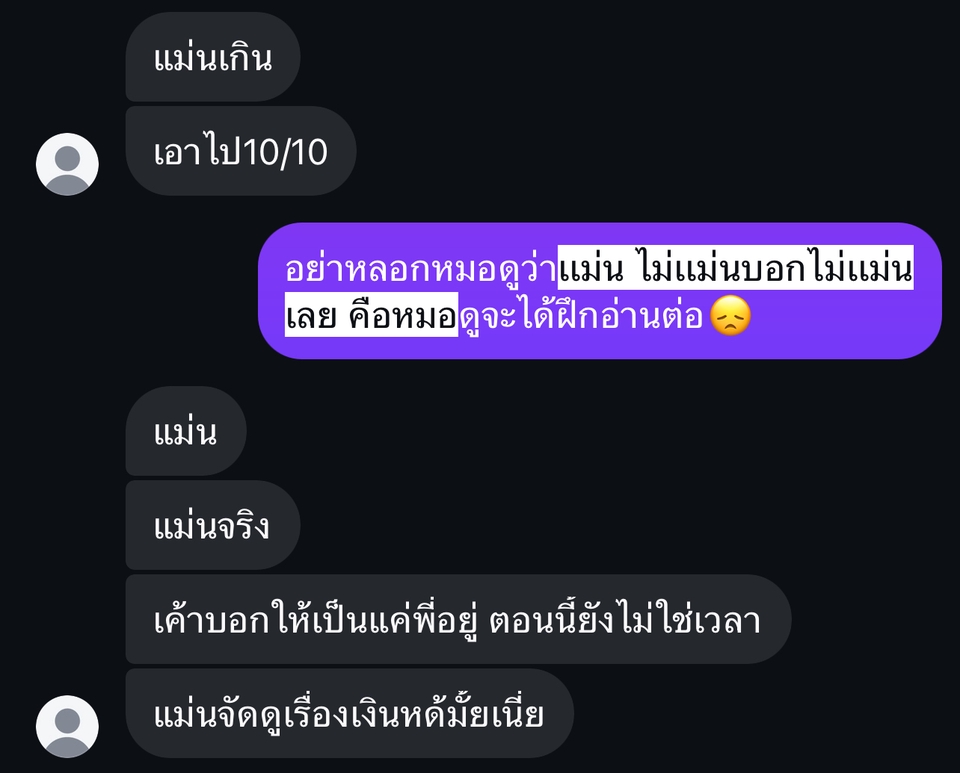This screenshot has height=773, width=960.
Task: Select the short แม่น message bubble
Action: (x=186, y=431)
